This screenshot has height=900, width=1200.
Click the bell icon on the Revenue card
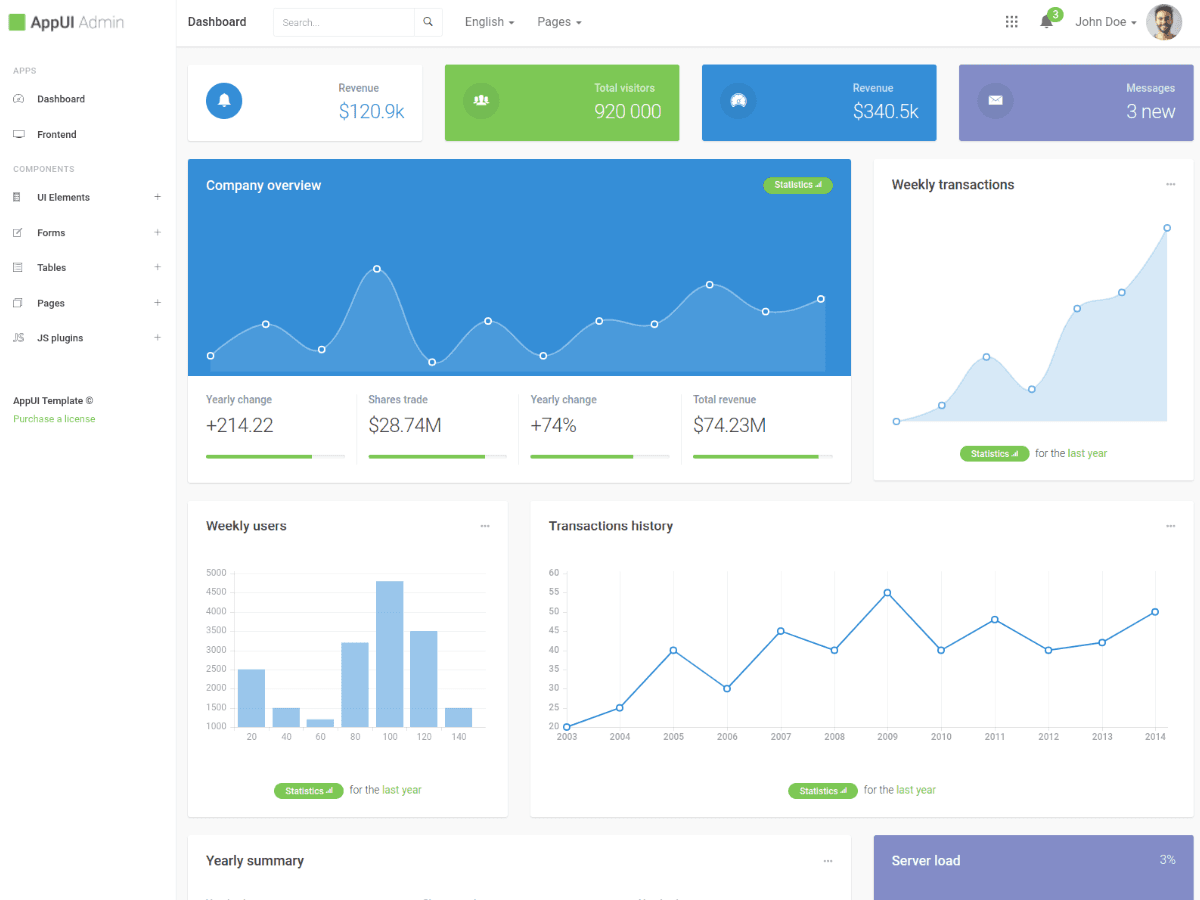click(x=224, y=101)
